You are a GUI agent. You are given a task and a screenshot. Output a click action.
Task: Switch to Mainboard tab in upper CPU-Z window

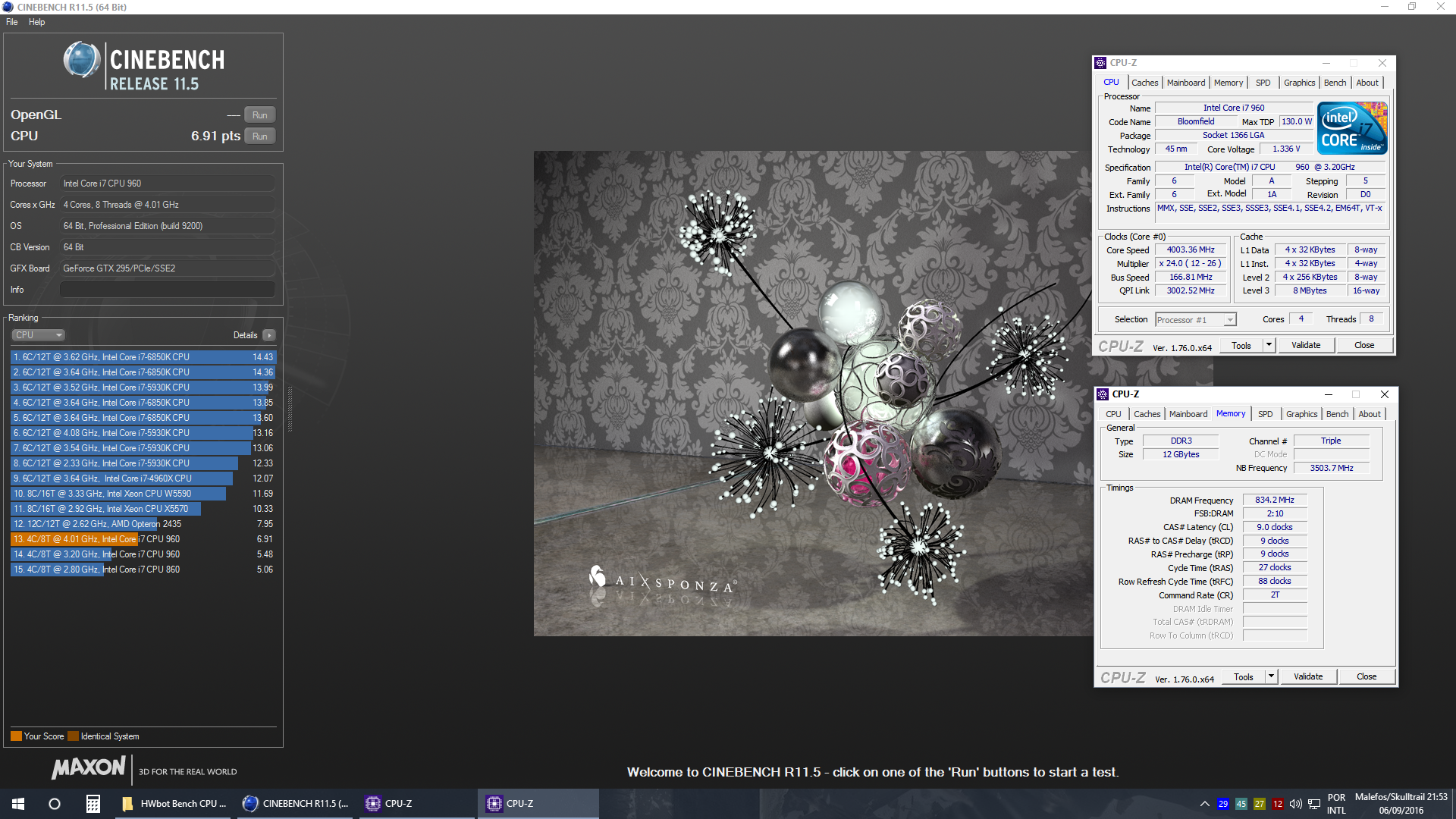click(x=1185, y=83)
